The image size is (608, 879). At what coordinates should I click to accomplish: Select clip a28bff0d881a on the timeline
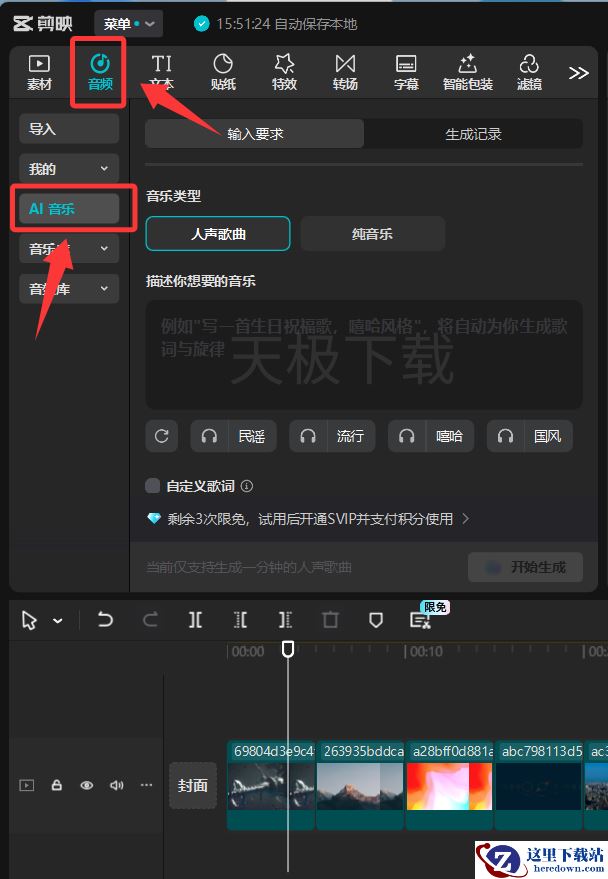click(449, 785)
